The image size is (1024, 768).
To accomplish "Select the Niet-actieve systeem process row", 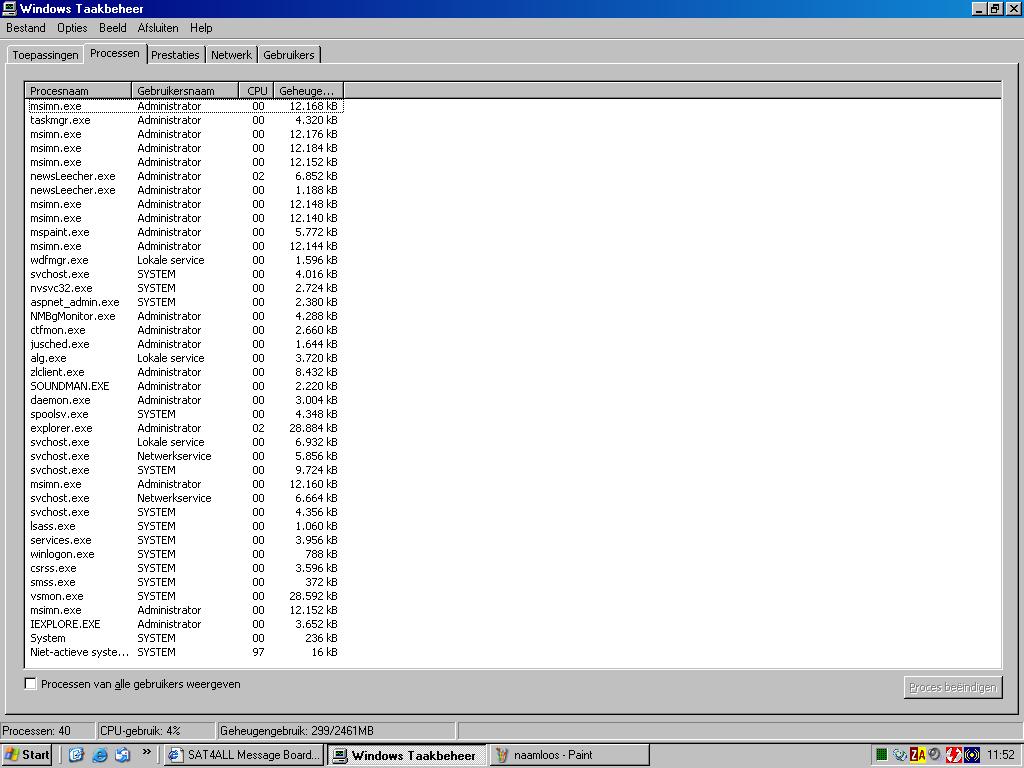I will (185, 652).
